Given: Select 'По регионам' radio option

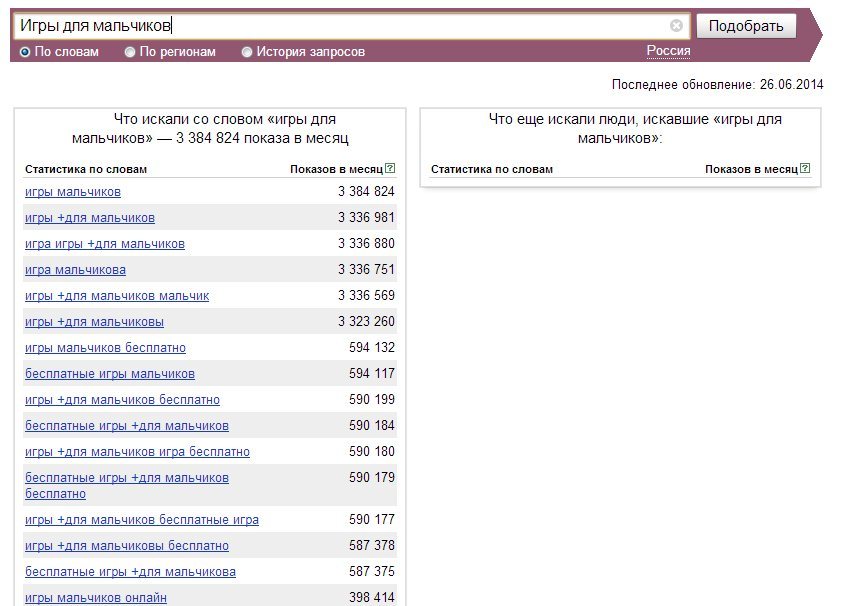Looking at the screenshot, I should tap(170, 52).
